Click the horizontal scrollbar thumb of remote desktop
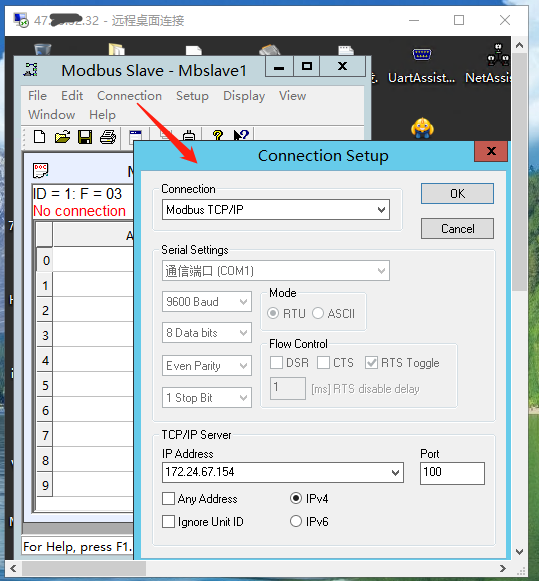 (x=84, y=568)
